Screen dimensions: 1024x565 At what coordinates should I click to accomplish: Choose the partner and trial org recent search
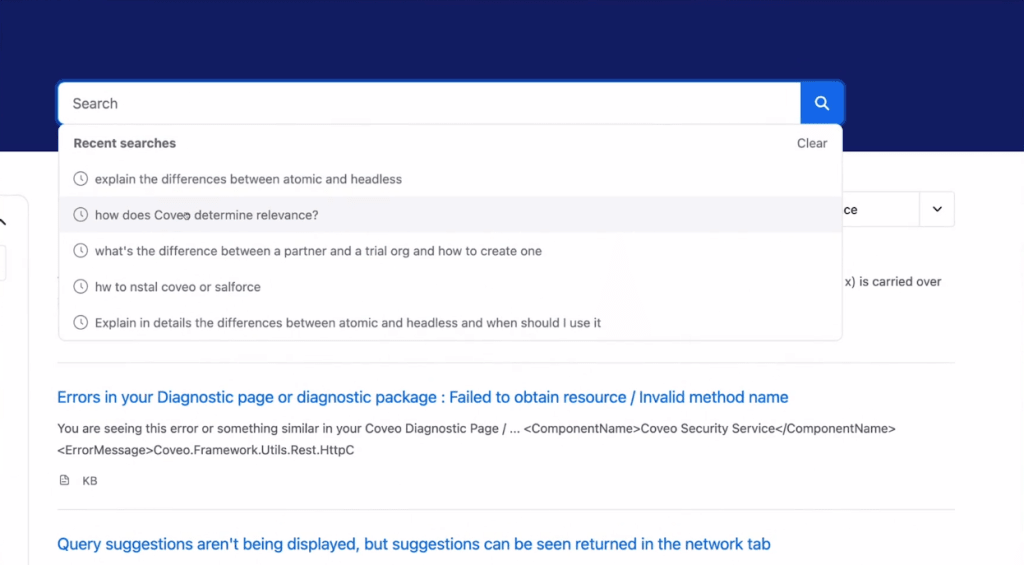click(318, 251)
